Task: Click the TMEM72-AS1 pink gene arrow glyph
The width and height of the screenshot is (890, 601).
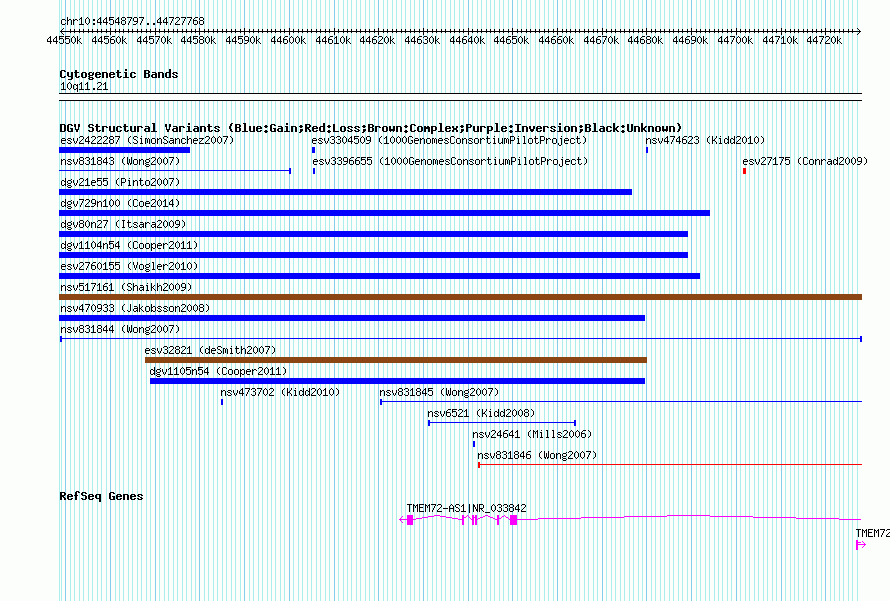Action: tap(630, 519)
